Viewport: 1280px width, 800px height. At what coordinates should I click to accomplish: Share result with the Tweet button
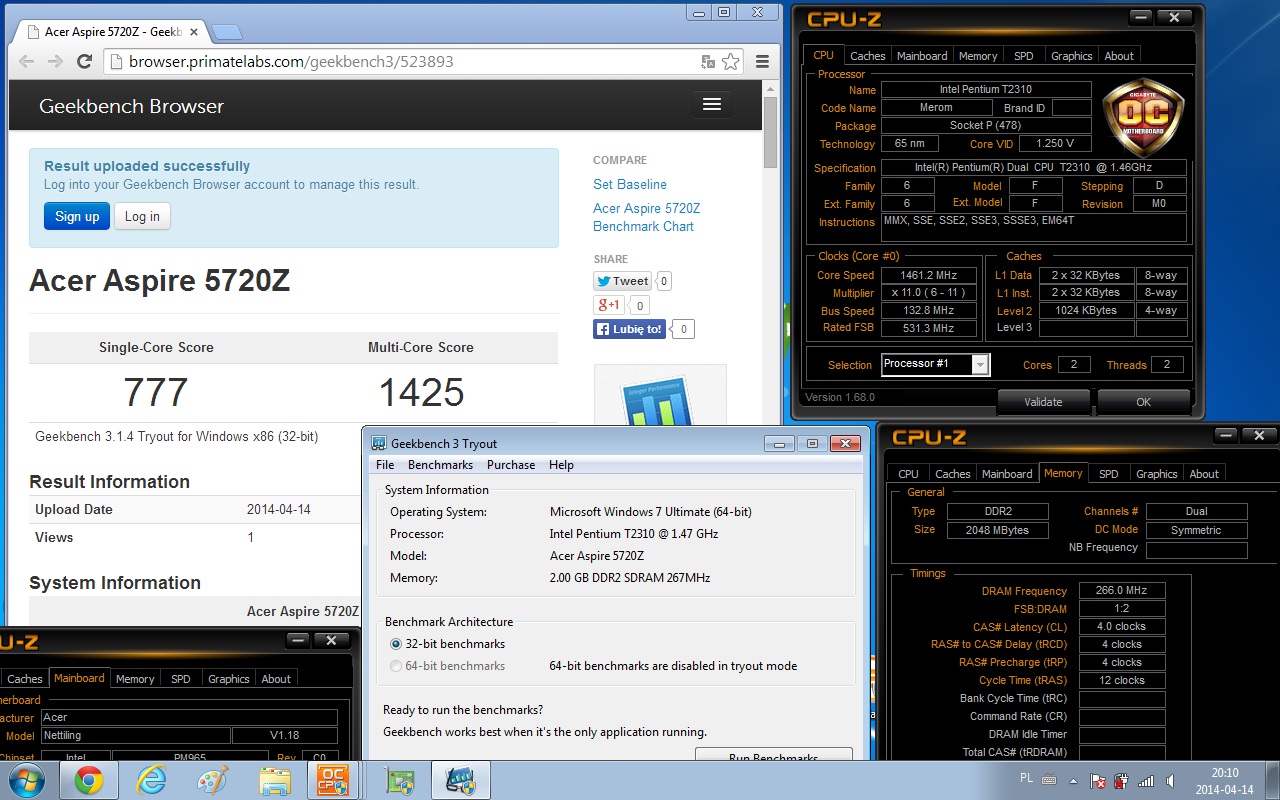click(622, 281)
